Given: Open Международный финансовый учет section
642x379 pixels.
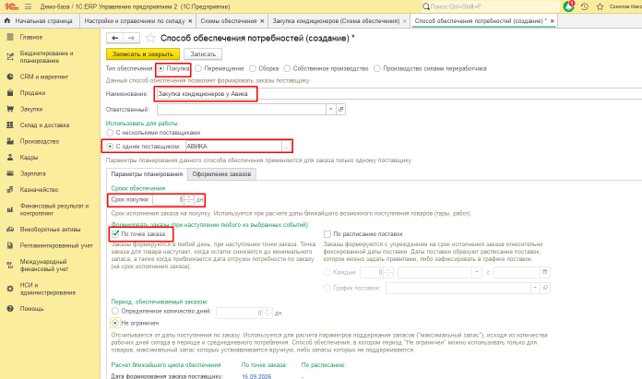Looking at the screenshot, I should point(43,265).
